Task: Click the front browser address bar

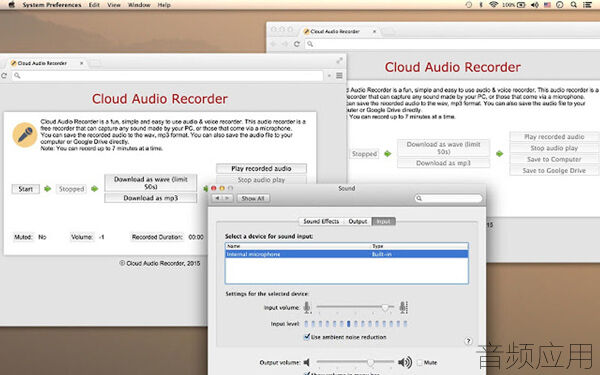Action: (x=168, y=76)
